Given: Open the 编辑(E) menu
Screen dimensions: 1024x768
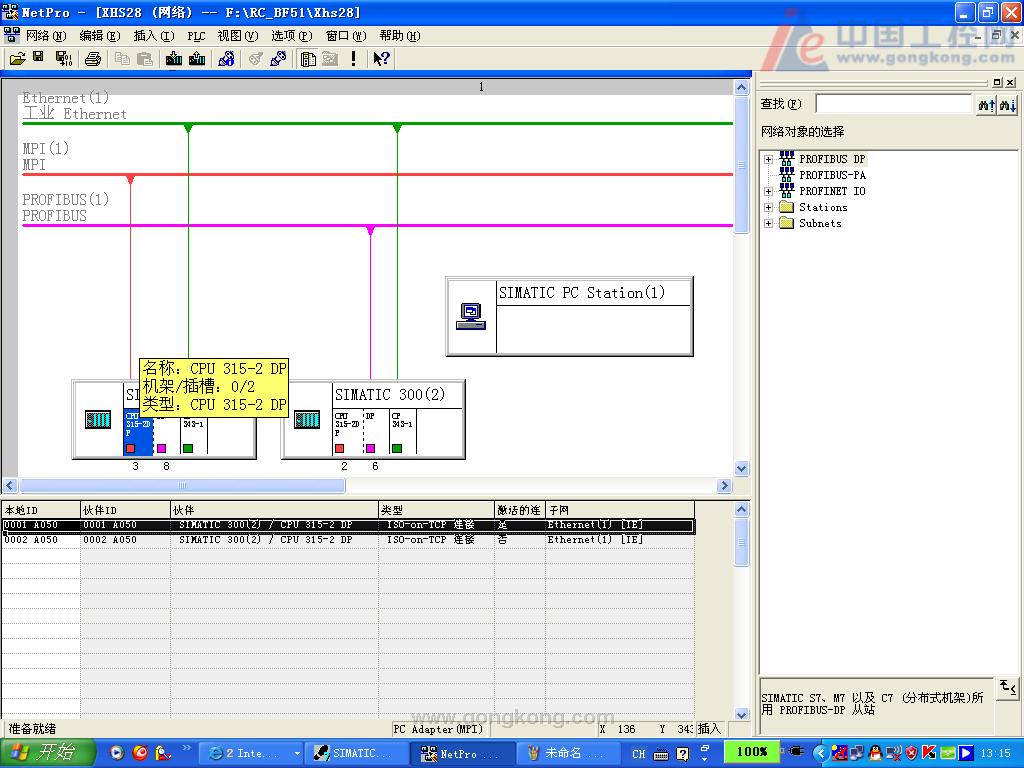Looking at the screenshot, I should 99,36.
